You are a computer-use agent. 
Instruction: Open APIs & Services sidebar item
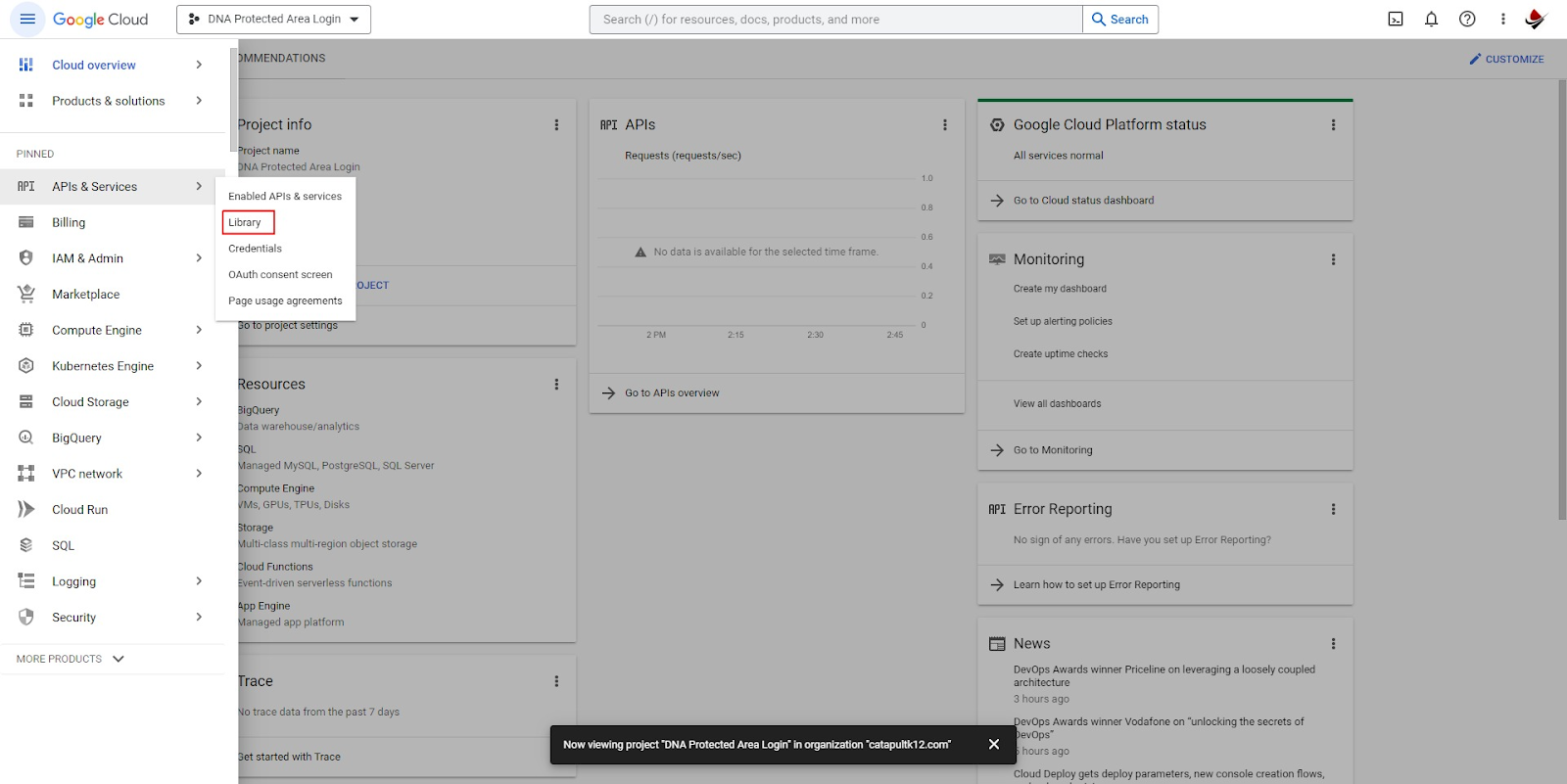(113, 187)
